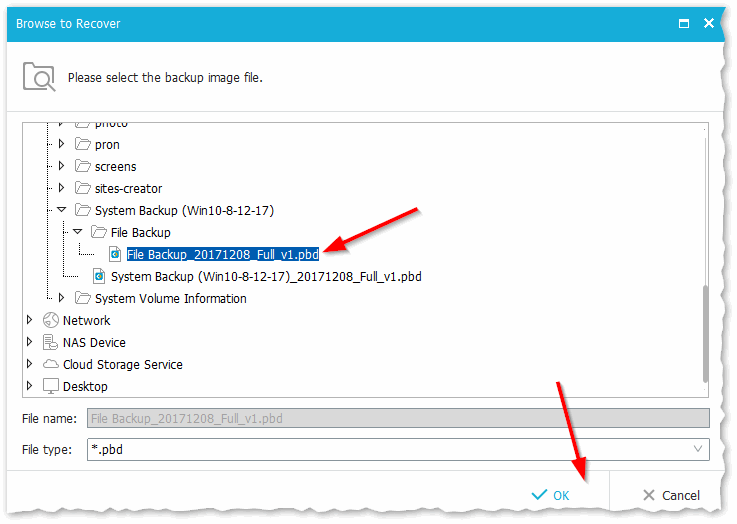The image size is (737, 524).
Task: Expand the Network node
Action: tap(30, 321)
